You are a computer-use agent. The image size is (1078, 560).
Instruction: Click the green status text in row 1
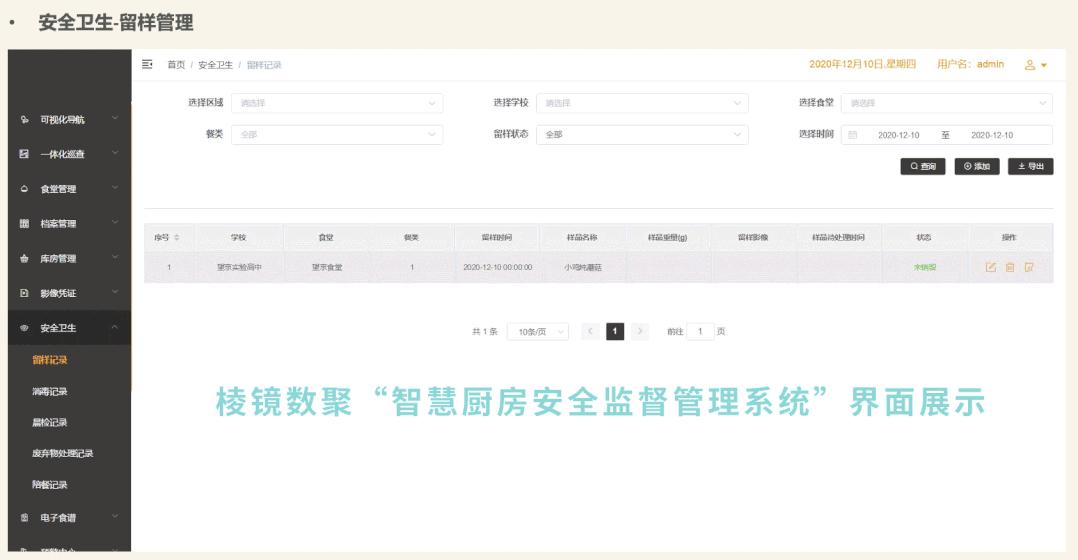coord(925,267)
